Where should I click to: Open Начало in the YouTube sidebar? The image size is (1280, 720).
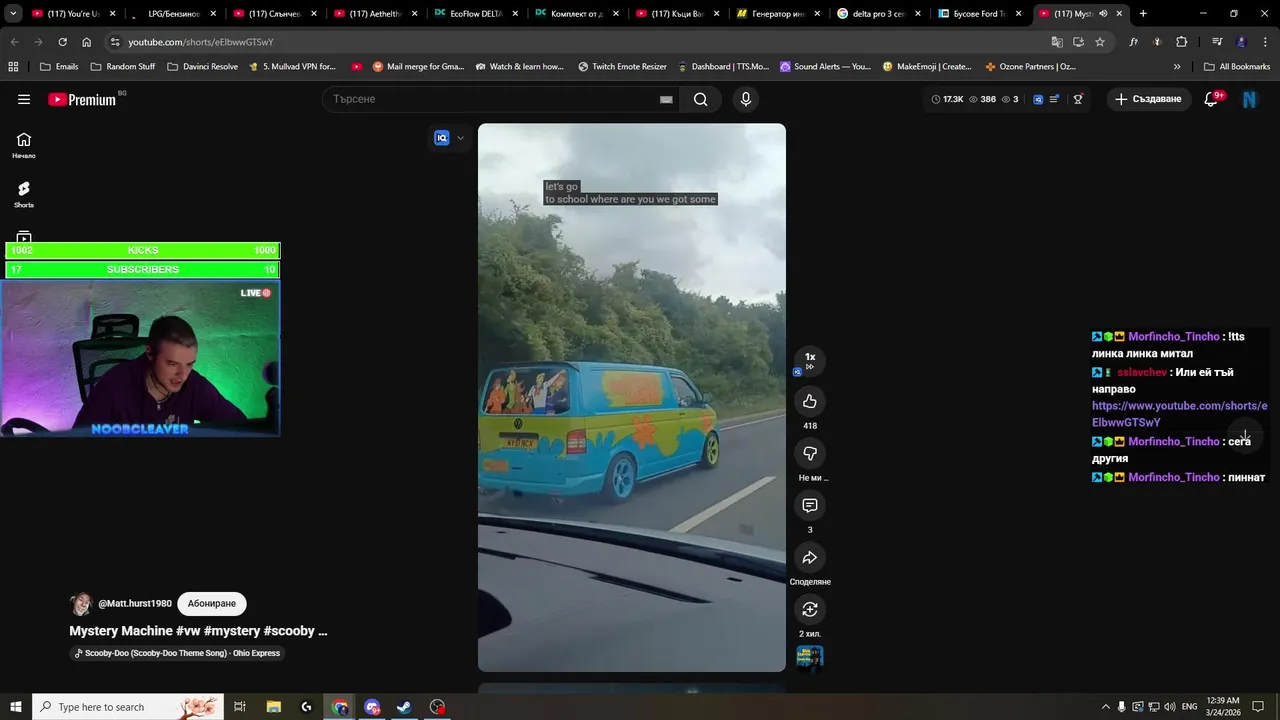pyautogui.click(x=24, y=145)
